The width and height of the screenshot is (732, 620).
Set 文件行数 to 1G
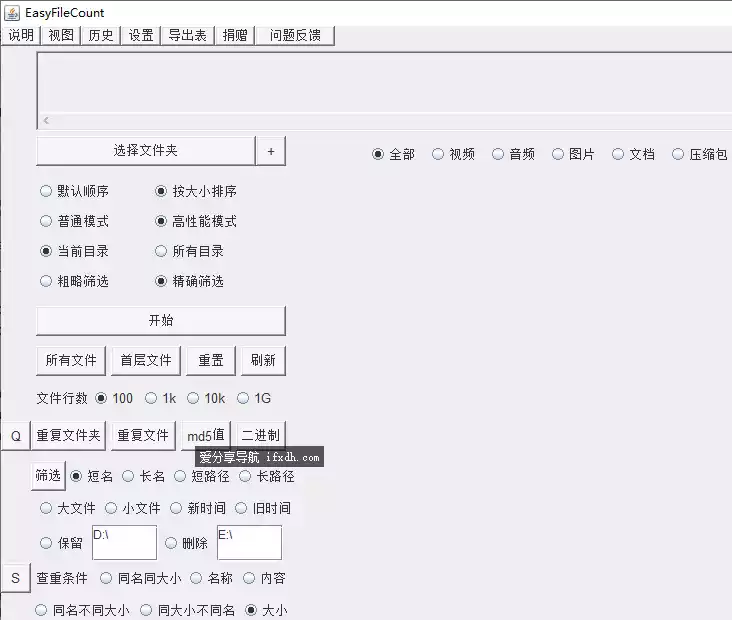[254, 398]
